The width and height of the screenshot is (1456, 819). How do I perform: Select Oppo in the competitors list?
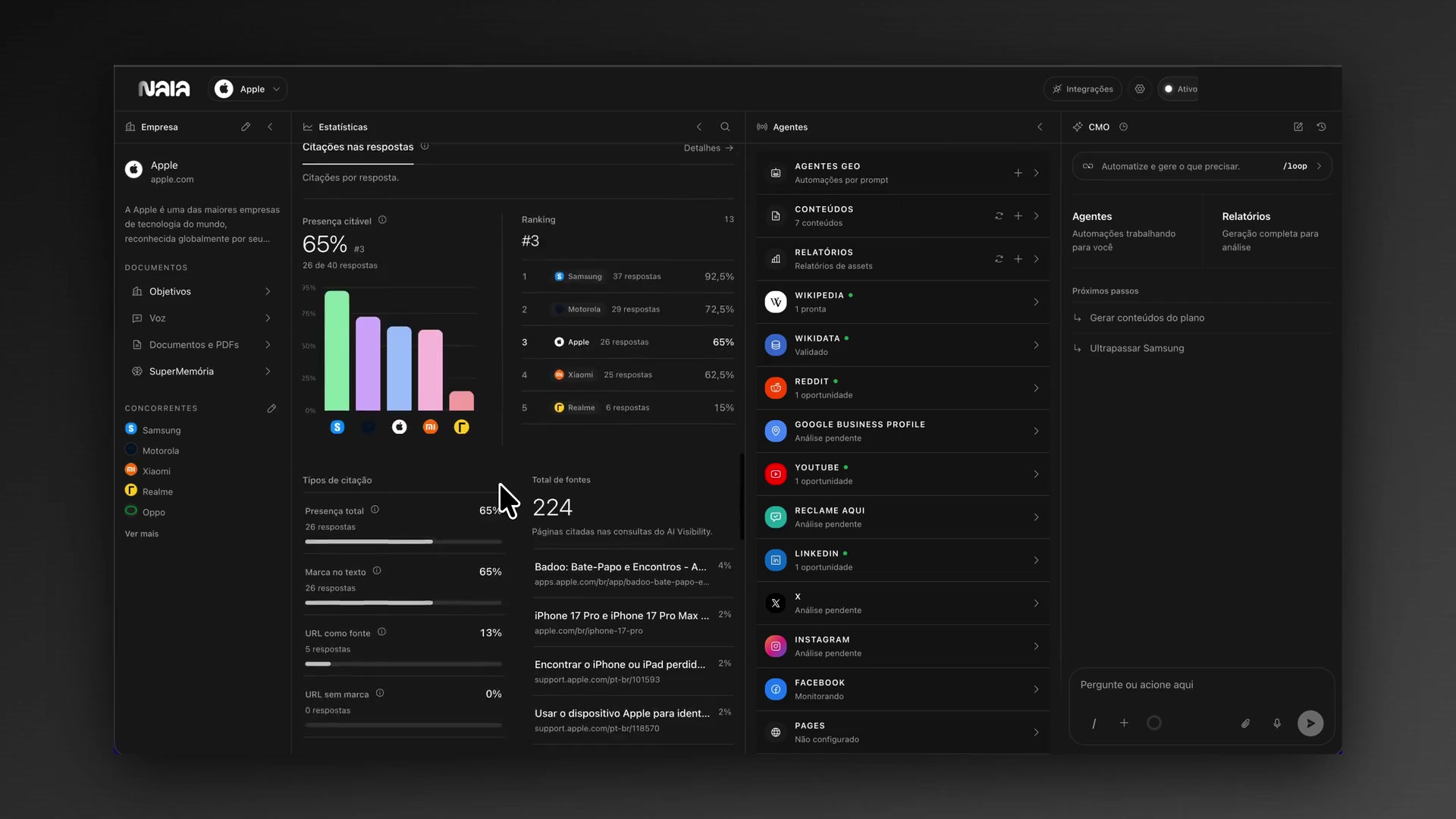click(146, 512)
